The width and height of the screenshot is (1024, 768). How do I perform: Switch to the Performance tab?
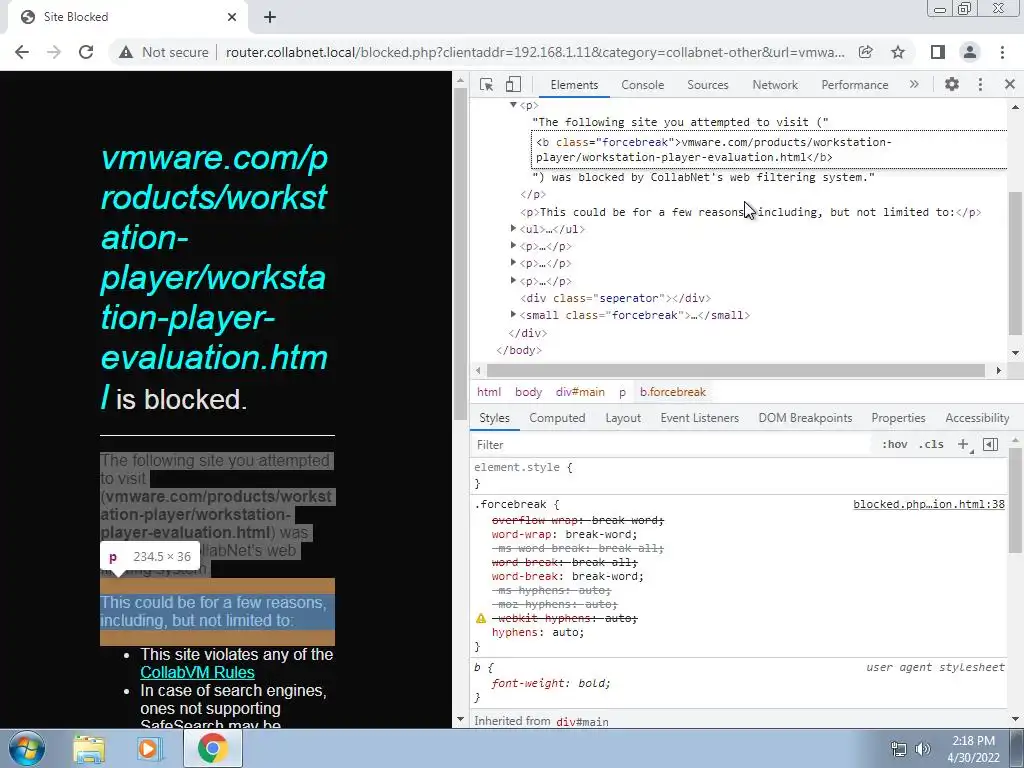point(854,85)
